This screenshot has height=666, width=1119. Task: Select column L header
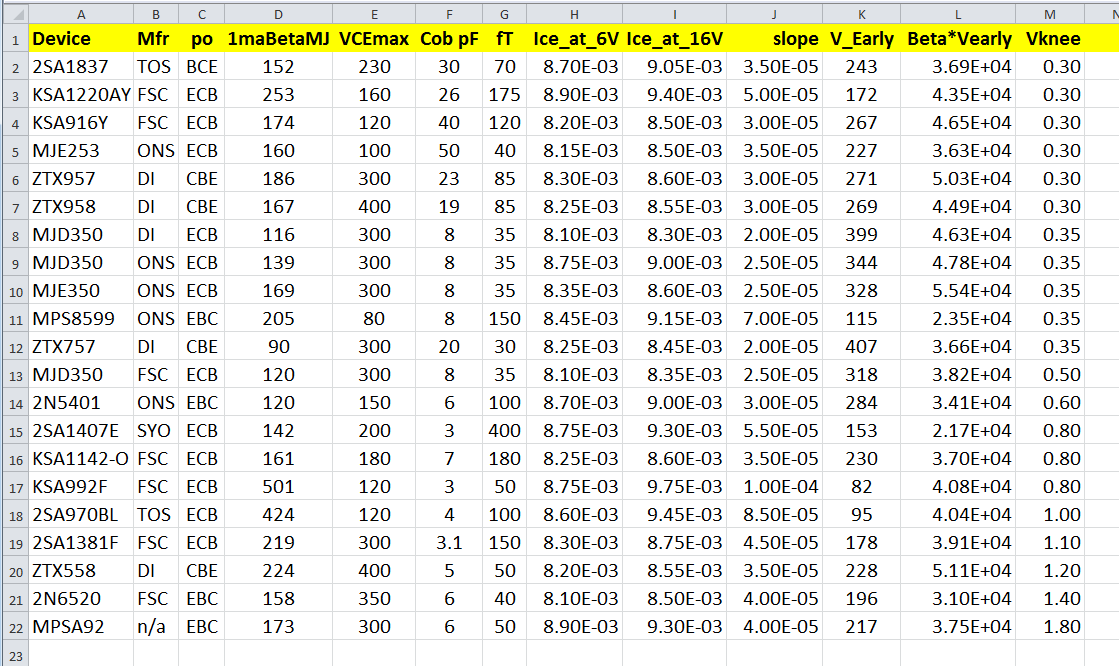958,14
